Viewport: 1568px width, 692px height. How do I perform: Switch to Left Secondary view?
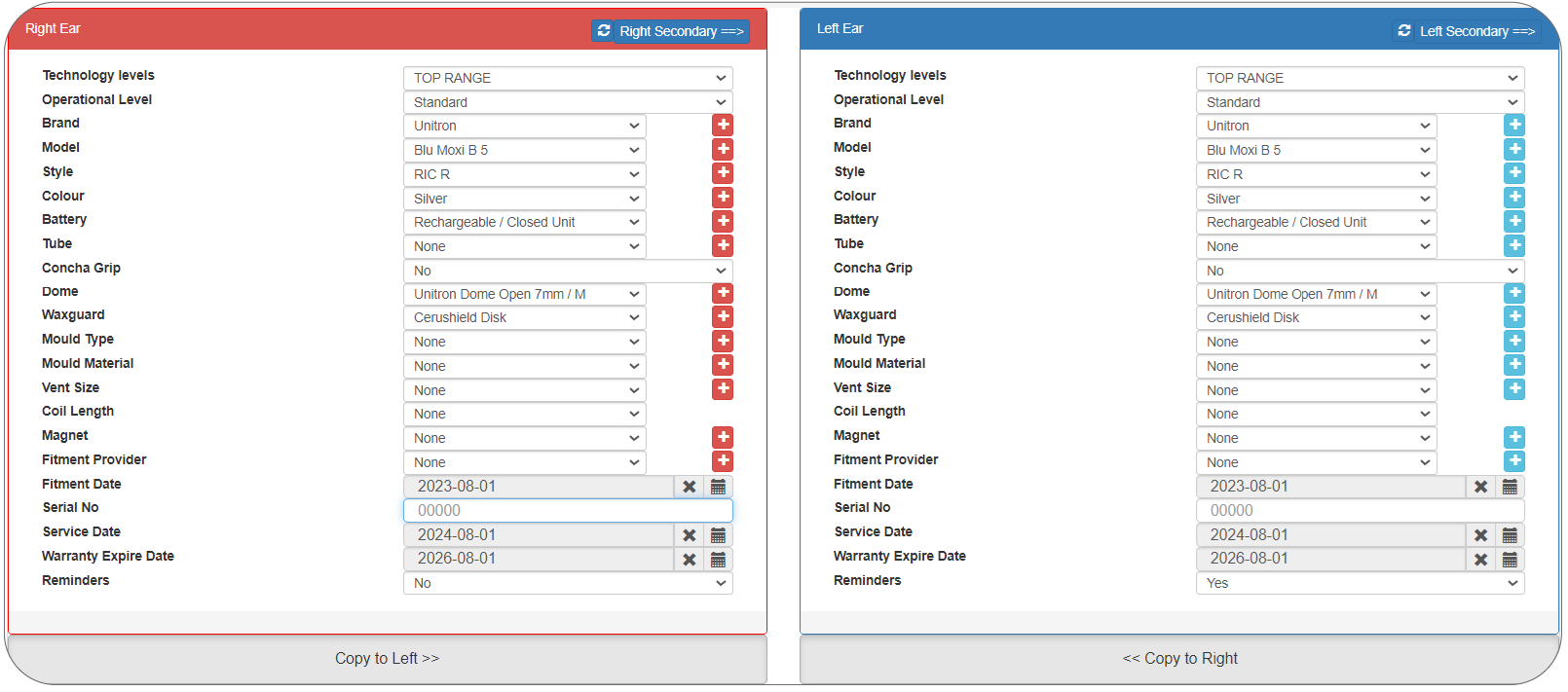(1466, 31)
